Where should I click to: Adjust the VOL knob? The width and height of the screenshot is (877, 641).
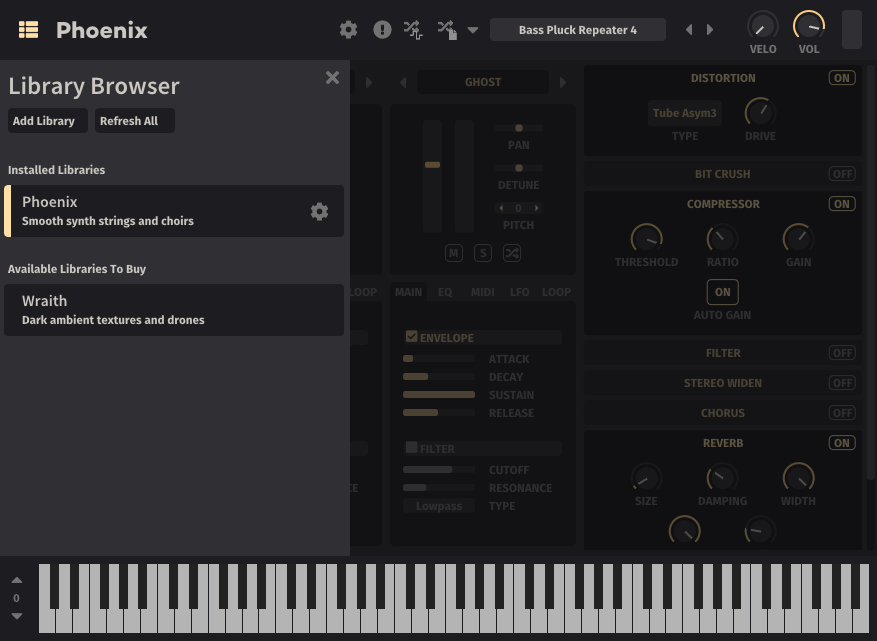tap(809, 26)
